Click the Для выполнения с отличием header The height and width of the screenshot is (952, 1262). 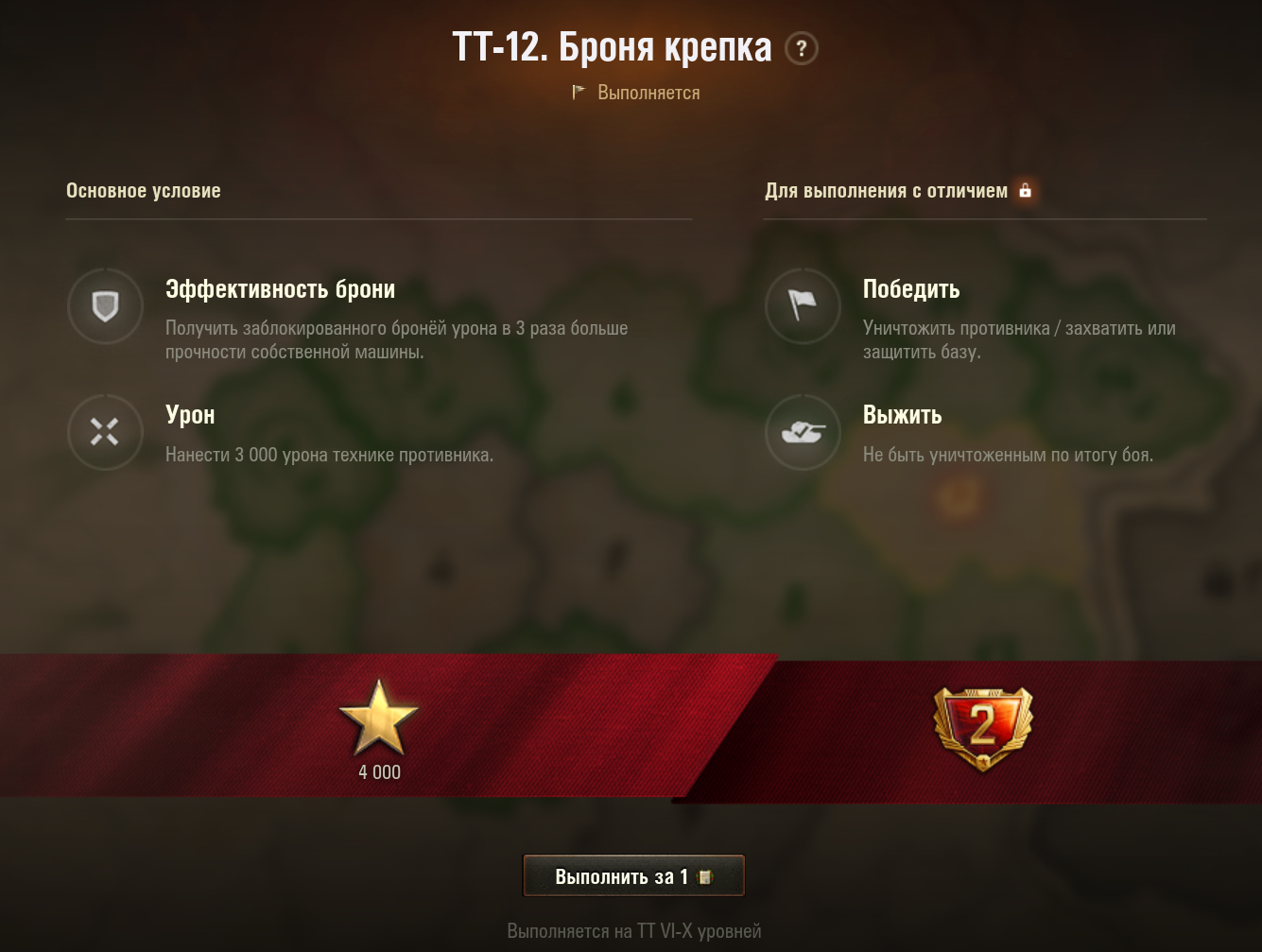[886, 190]
